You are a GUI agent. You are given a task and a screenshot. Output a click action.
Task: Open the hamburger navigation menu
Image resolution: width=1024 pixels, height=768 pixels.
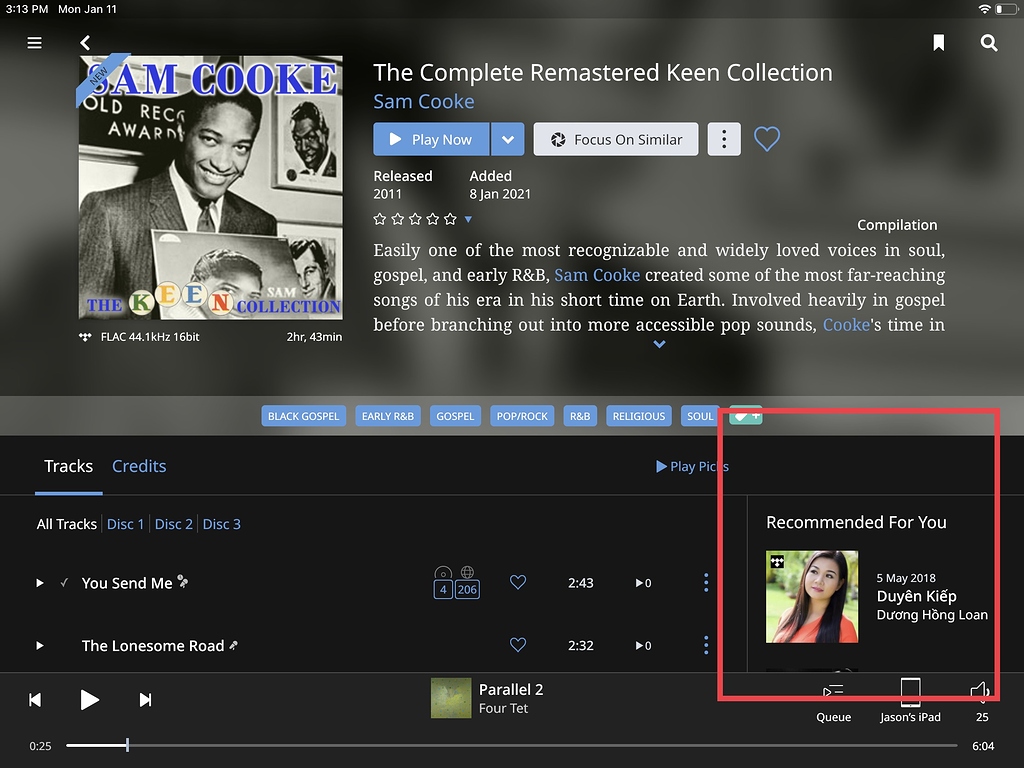pos(34,43)
